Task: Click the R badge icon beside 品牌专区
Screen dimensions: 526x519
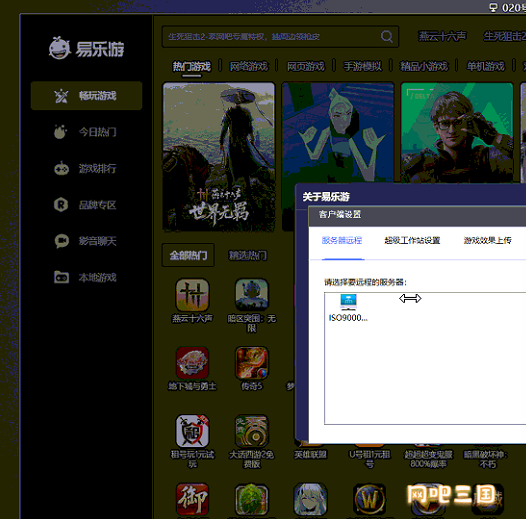Action: point(61,205)
